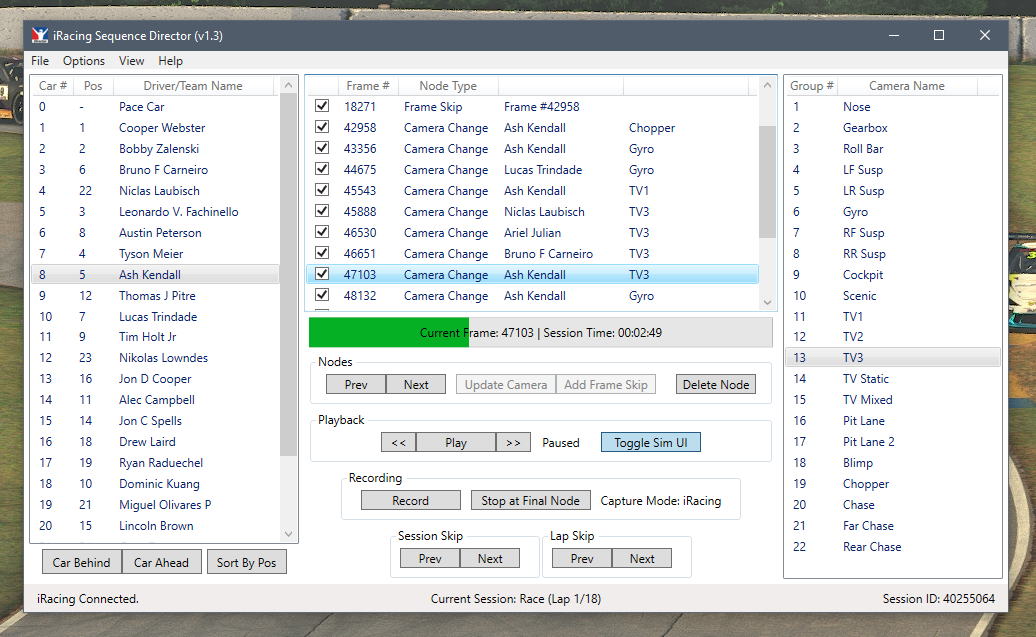Select node row with Niclas Laubisch TV3
Viewport: 1036px width, 637px height.
tap(533, 211)
